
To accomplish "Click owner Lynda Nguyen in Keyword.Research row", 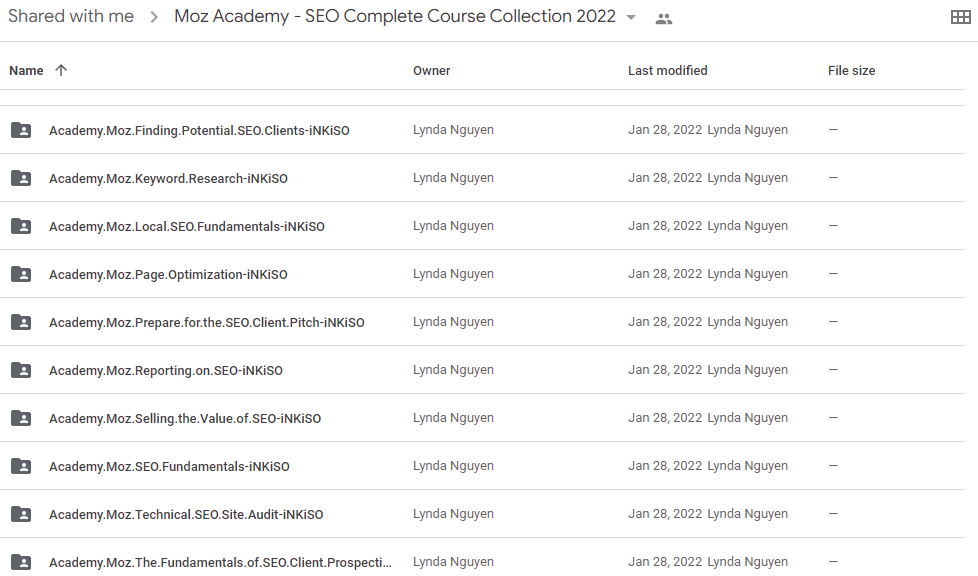I will point(453,178).
